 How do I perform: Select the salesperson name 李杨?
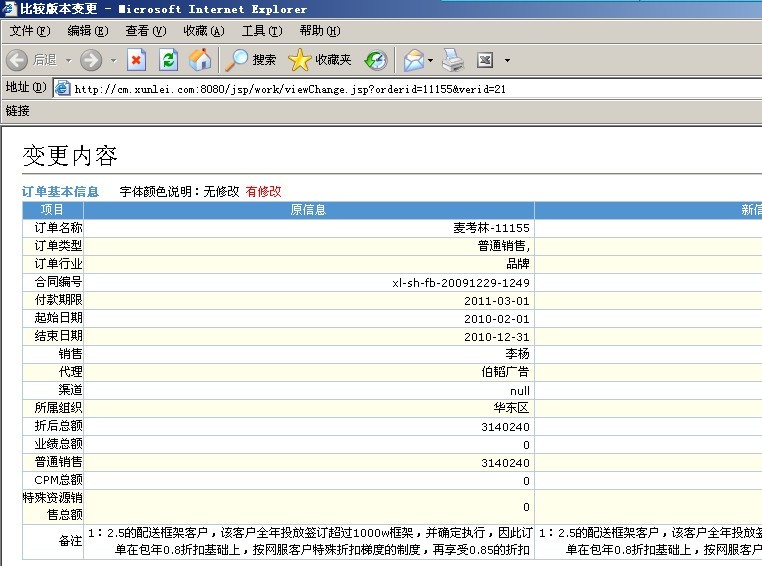tap(518, 354)
